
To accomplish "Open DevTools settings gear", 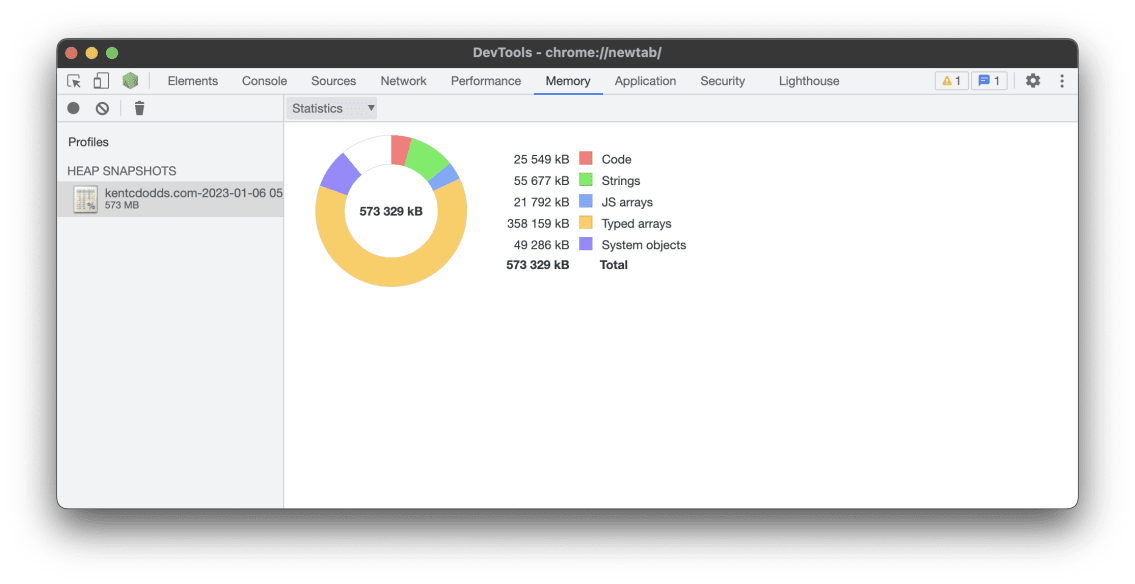I will pyautogui.click(x=1033, y=80).
